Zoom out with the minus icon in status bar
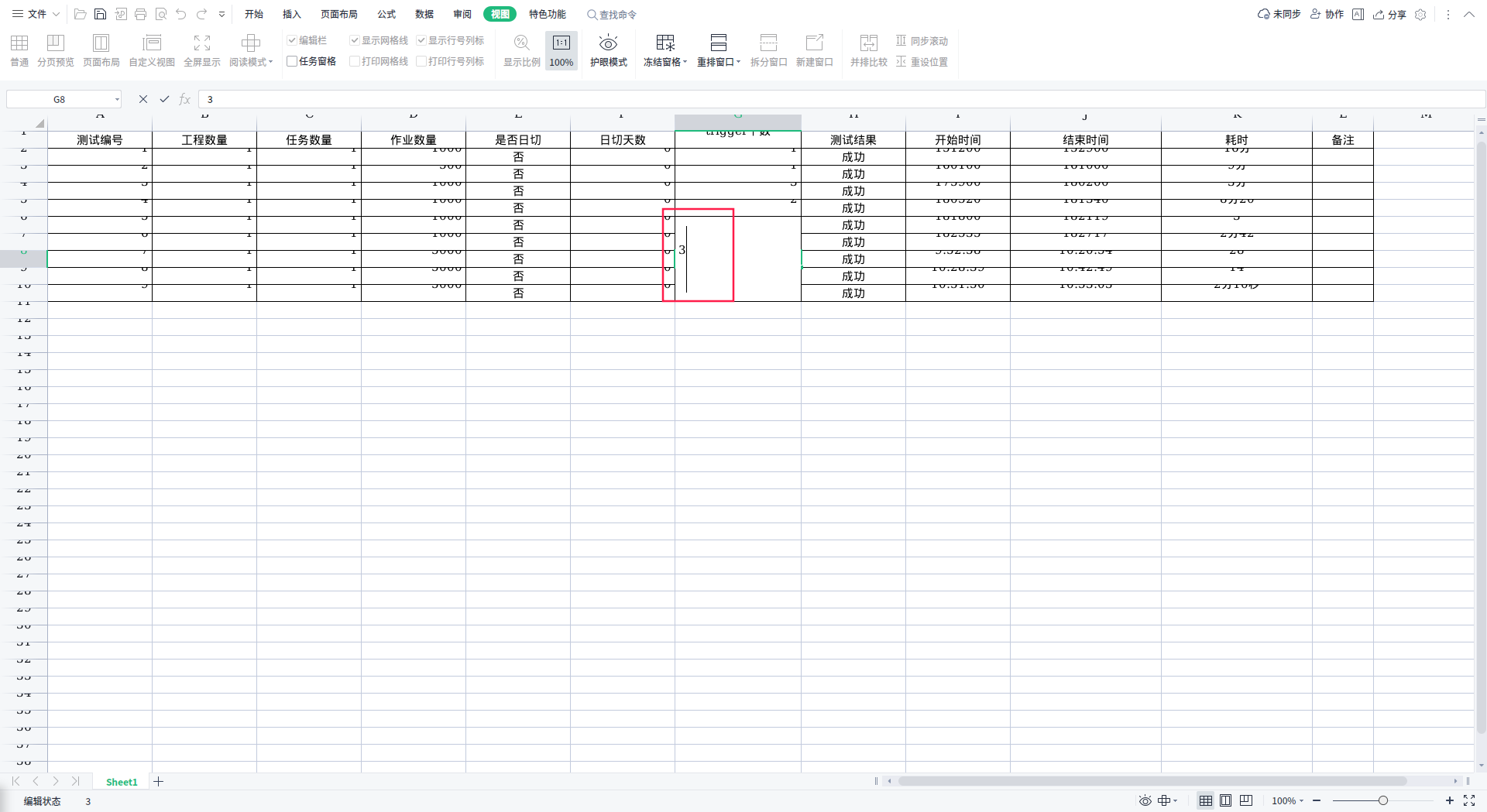1487x812 pixels. tap(1317, 800)
